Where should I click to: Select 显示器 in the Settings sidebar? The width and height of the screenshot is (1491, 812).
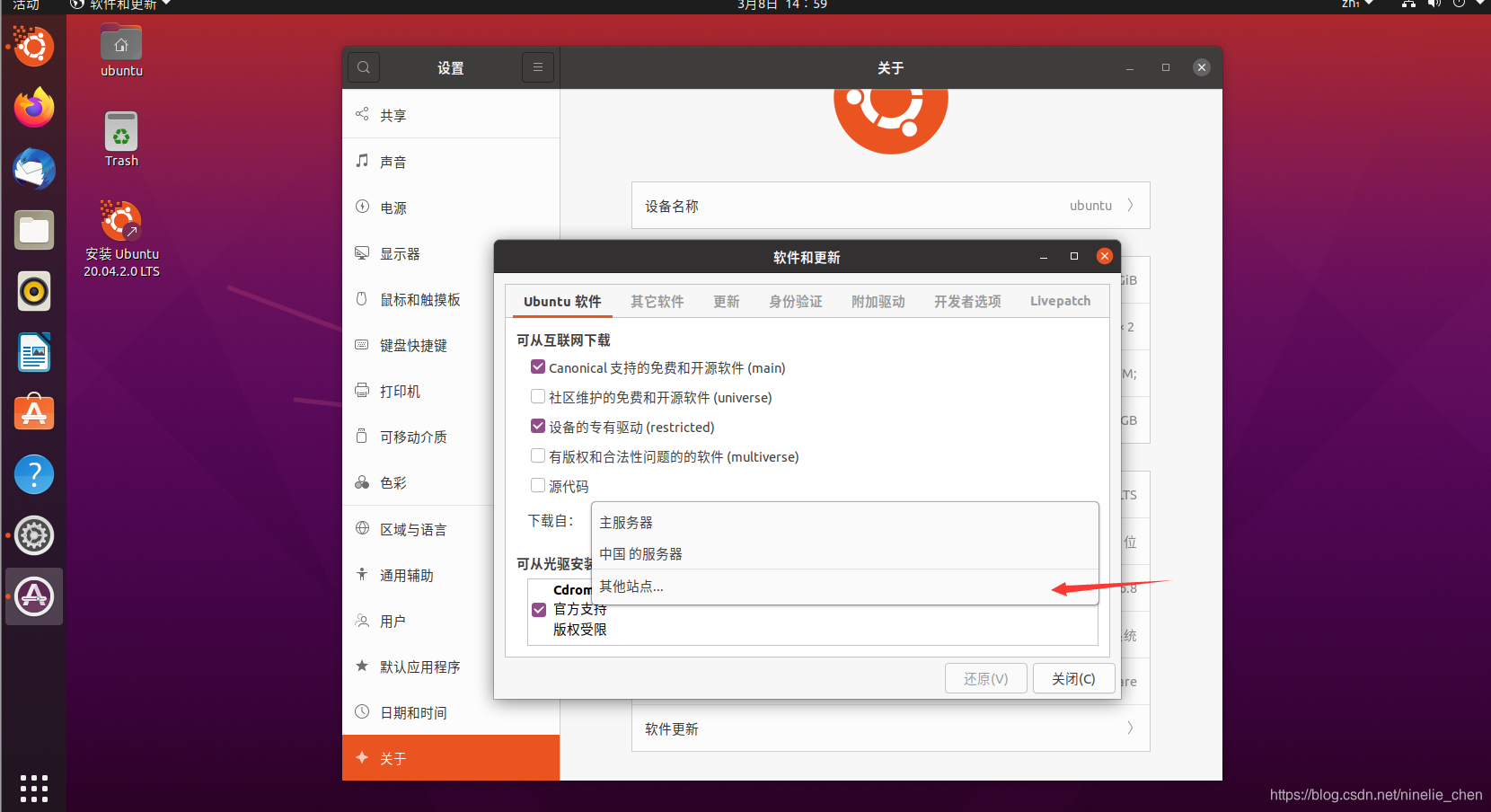click(418, 253)
